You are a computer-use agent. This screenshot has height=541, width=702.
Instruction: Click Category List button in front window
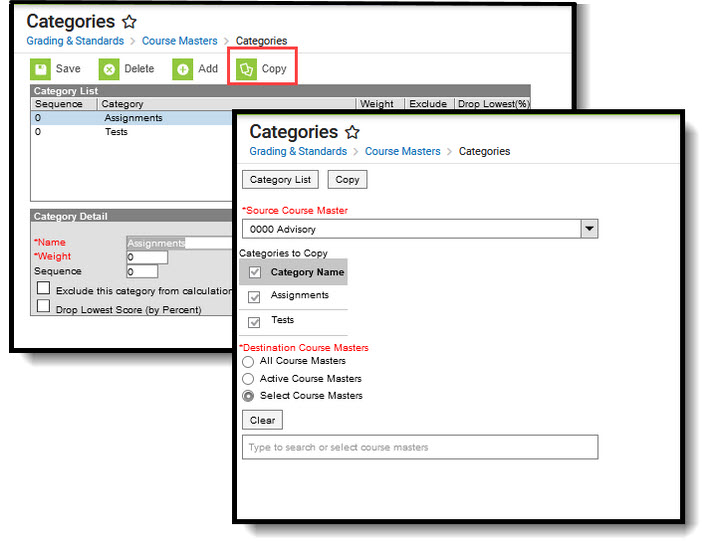pos(280,180)
